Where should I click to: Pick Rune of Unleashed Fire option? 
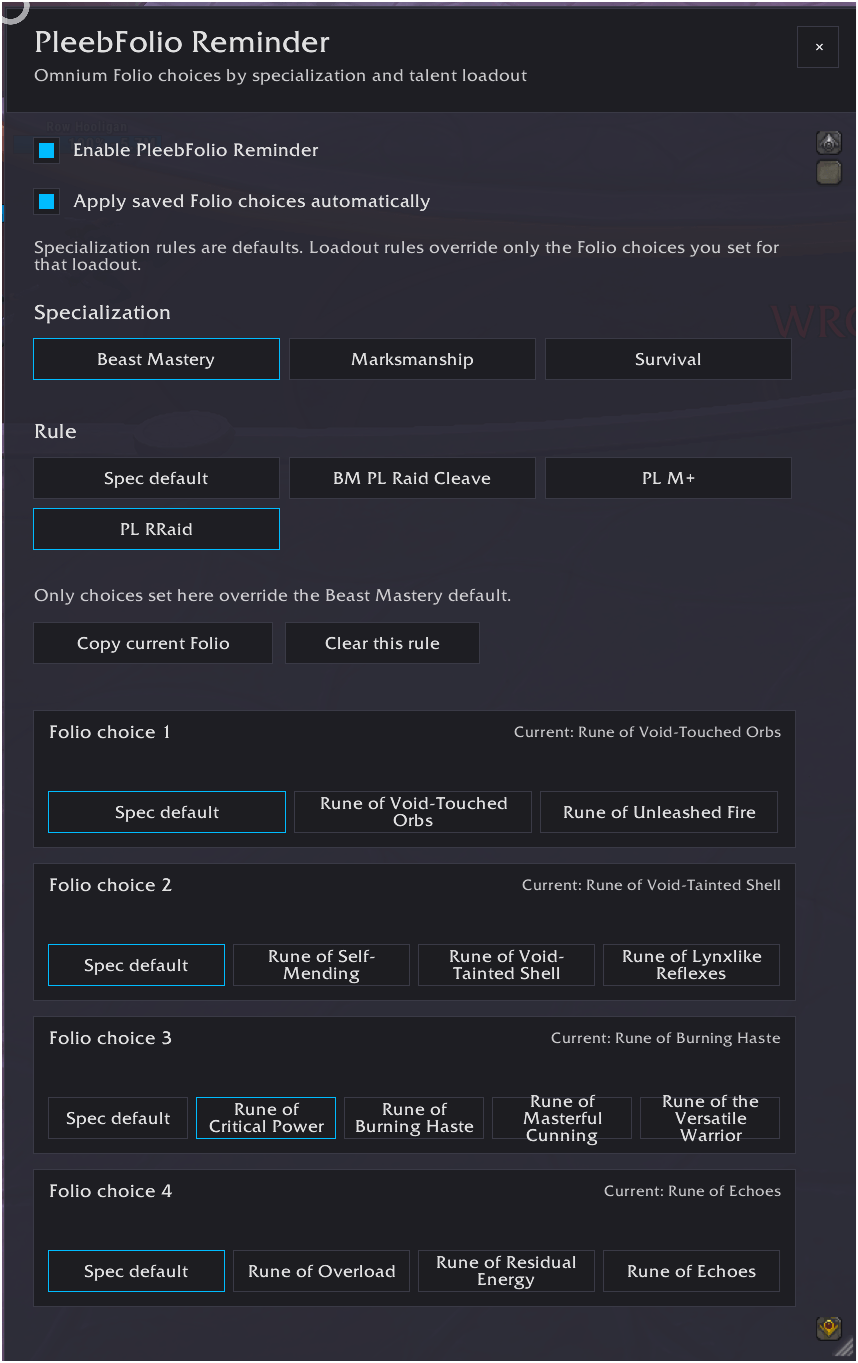(x=659, y=812)
